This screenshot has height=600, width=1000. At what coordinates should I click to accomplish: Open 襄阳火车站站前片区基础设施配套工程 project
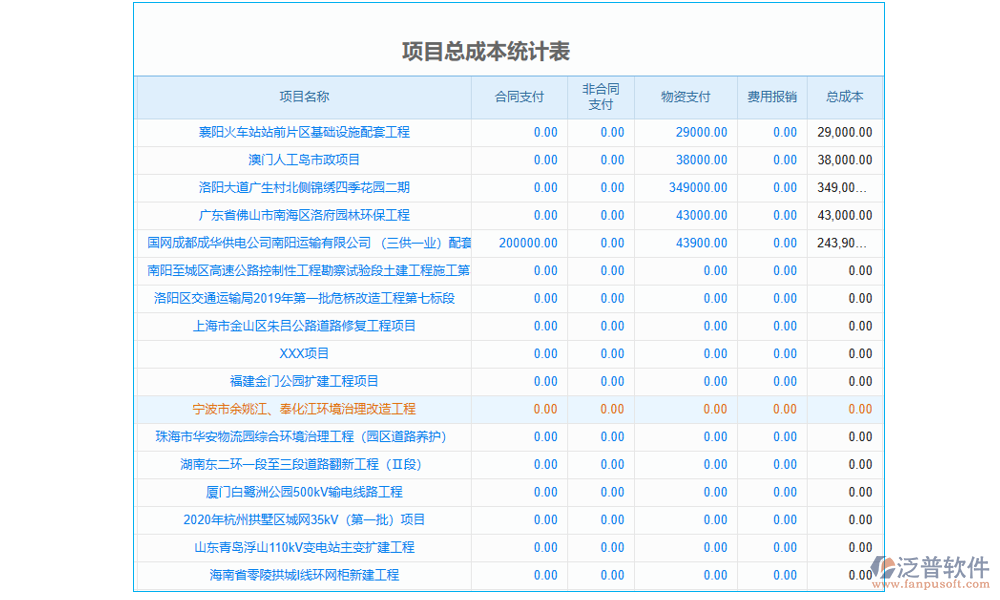coord(302,132)
